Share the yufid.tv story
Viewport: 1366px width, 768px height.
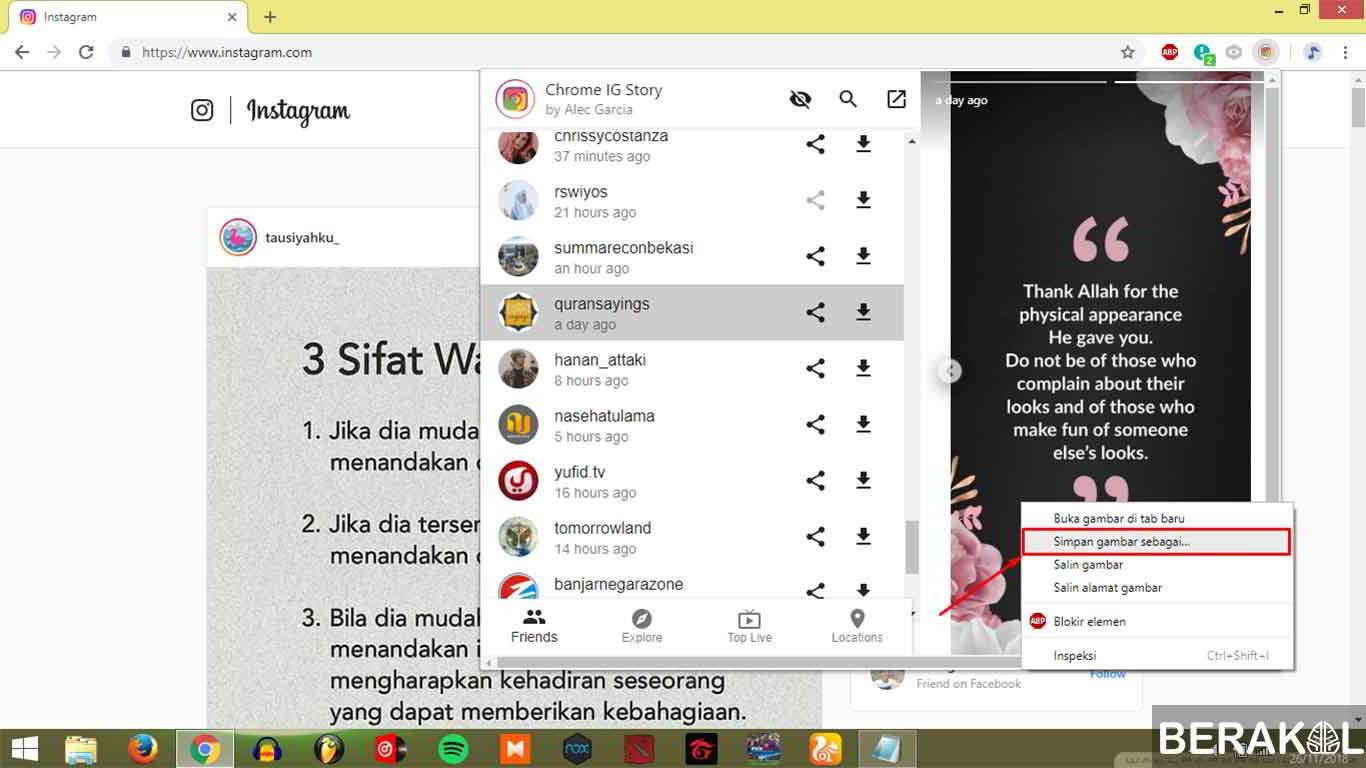tap(815, 481)
